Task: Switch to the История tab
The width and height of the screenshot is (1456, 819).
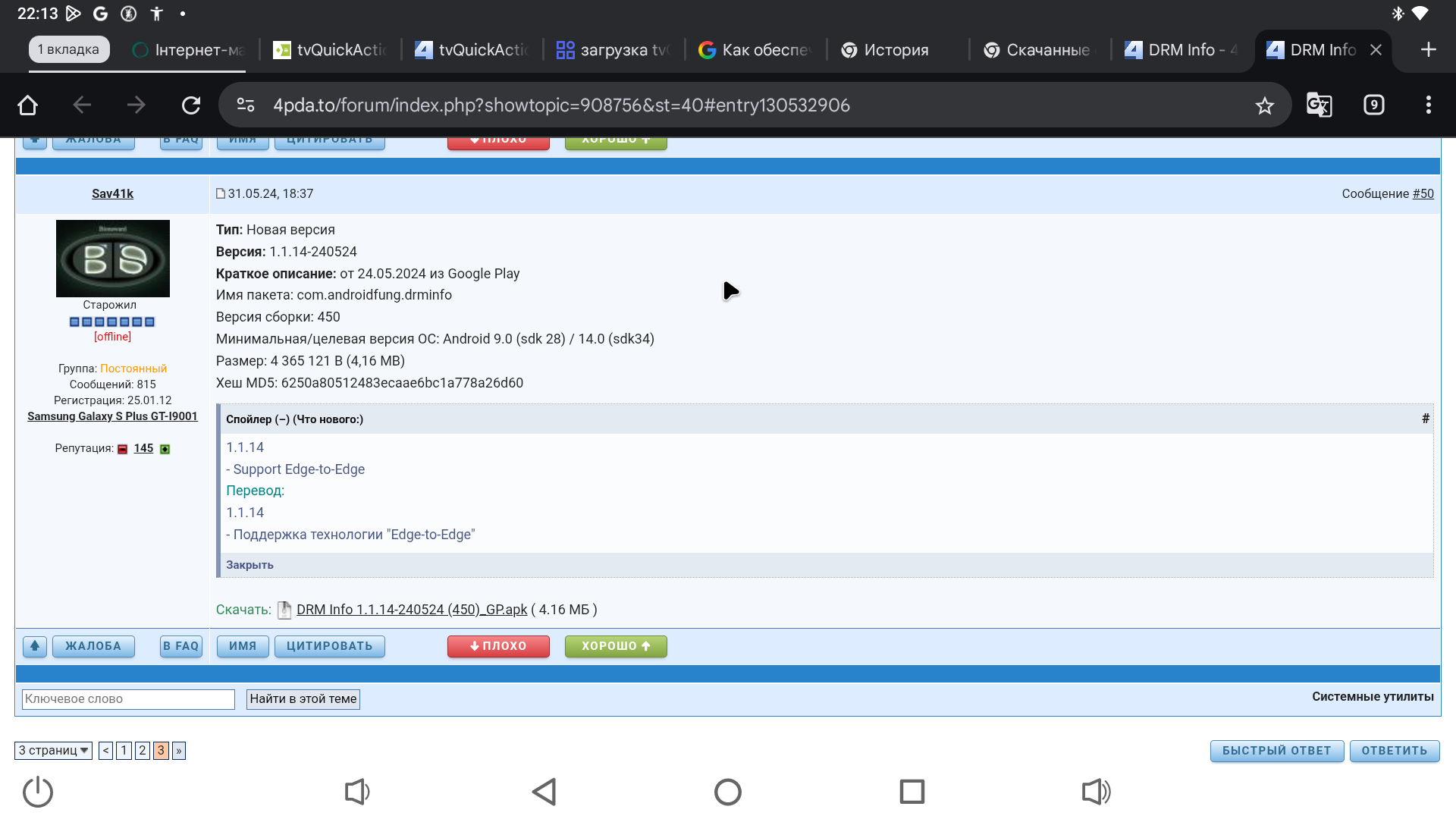Action: 896,50
